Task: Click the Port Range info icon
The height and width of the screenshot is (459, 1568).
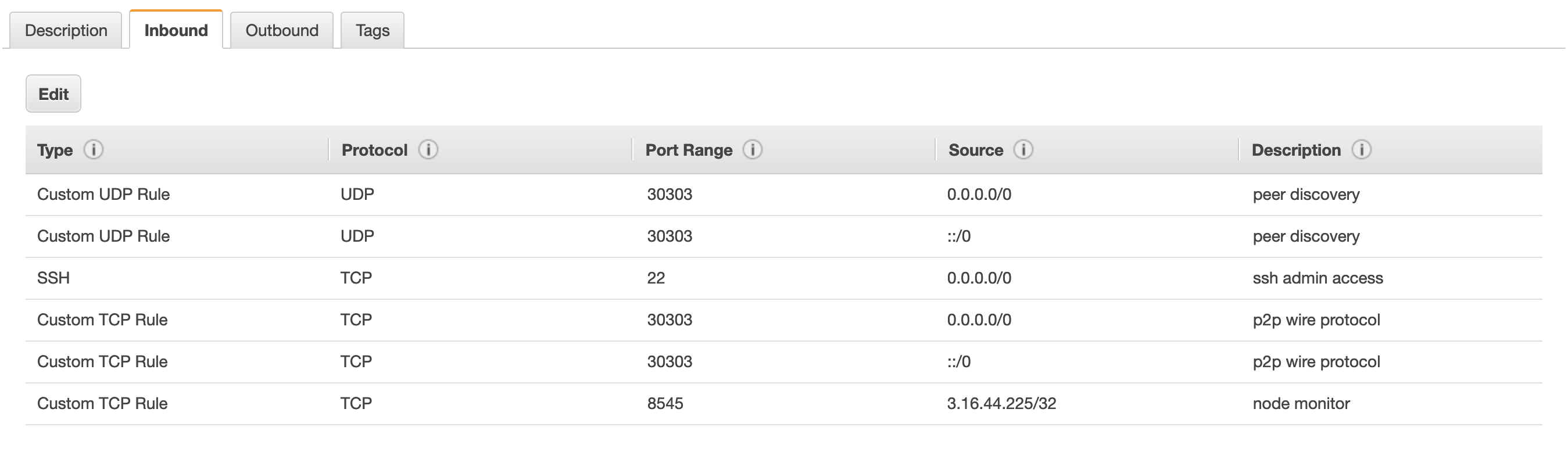Action: click(x=753, y=150)
